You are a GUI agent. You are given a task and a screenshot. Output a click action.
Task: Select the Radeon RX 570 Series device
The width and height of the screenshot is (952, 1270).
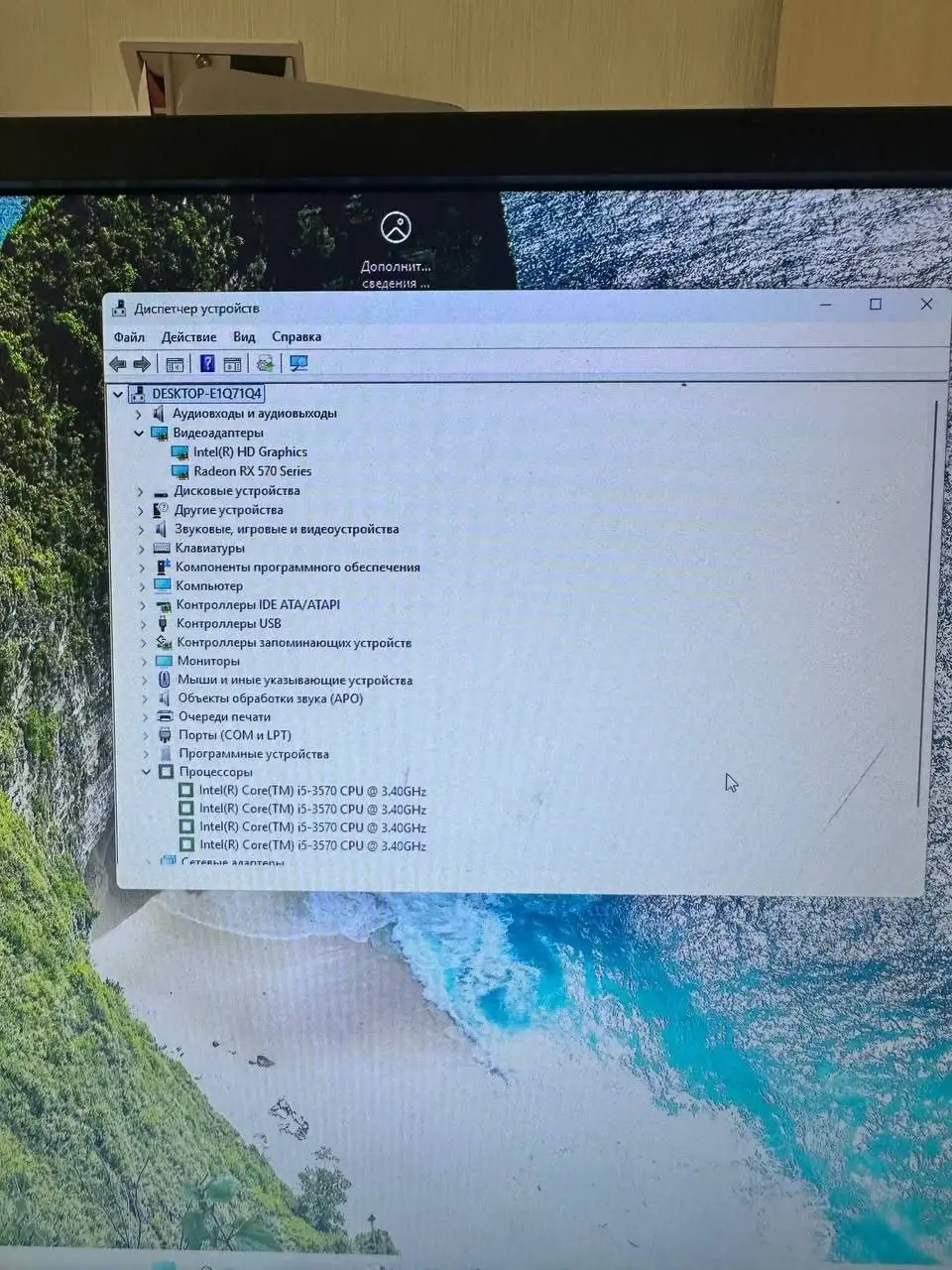(252, 471)
